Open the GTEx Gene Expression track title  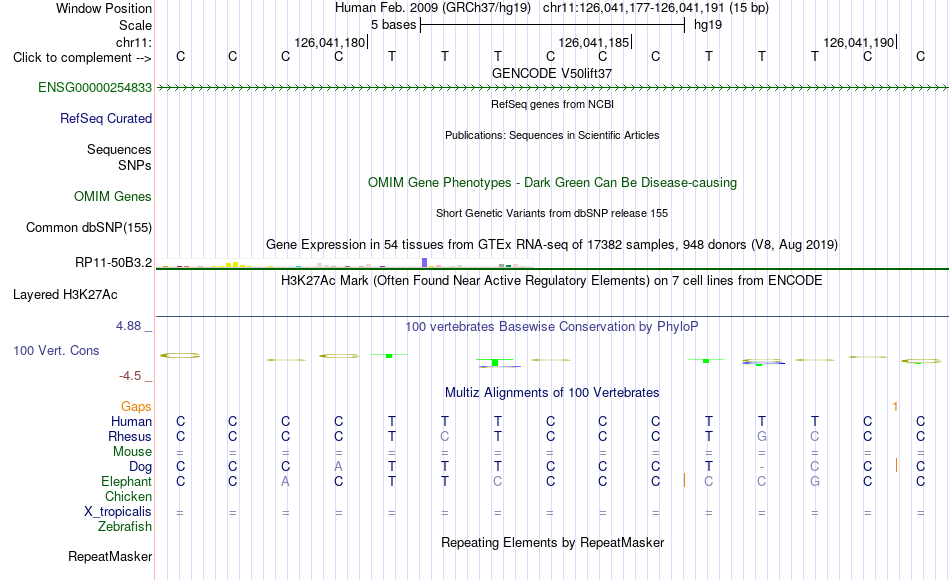coord(552,244)
